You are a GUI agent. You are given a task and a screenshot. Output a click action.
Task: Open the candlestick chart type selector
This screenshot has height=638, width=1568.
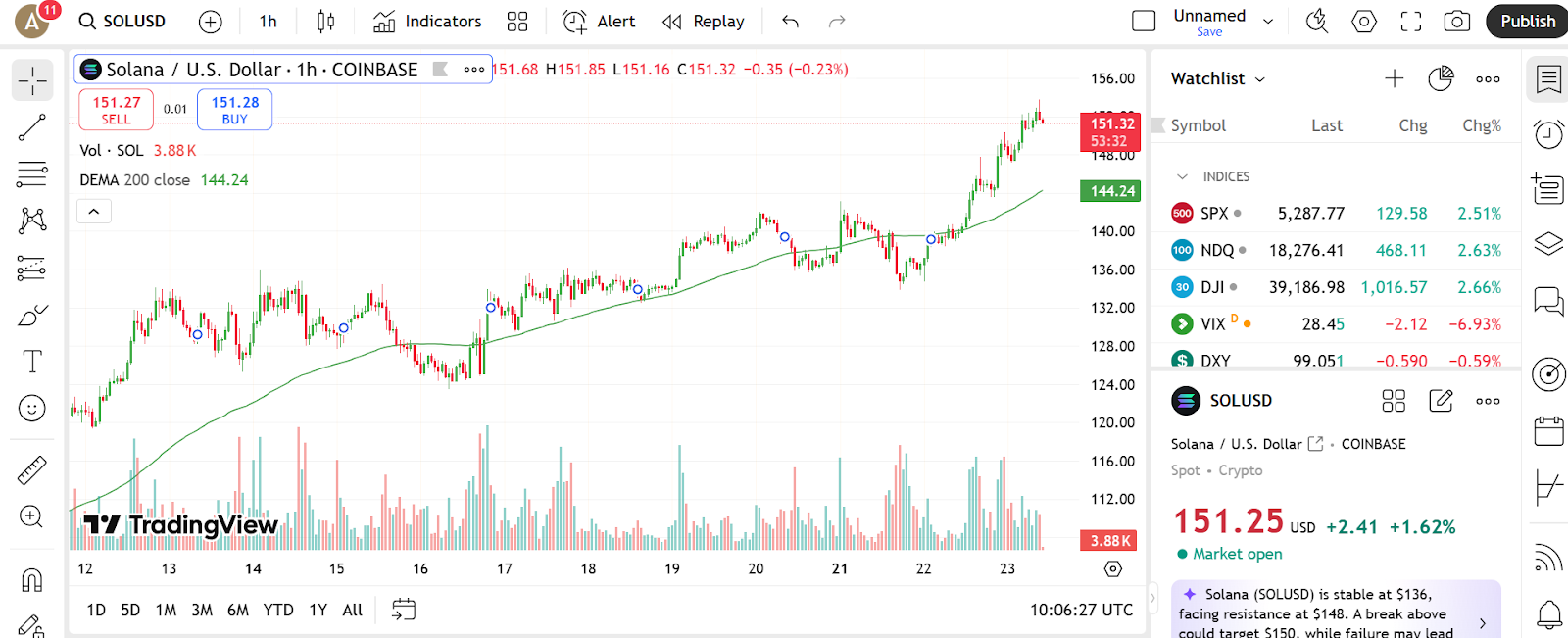tap(325, 22)
